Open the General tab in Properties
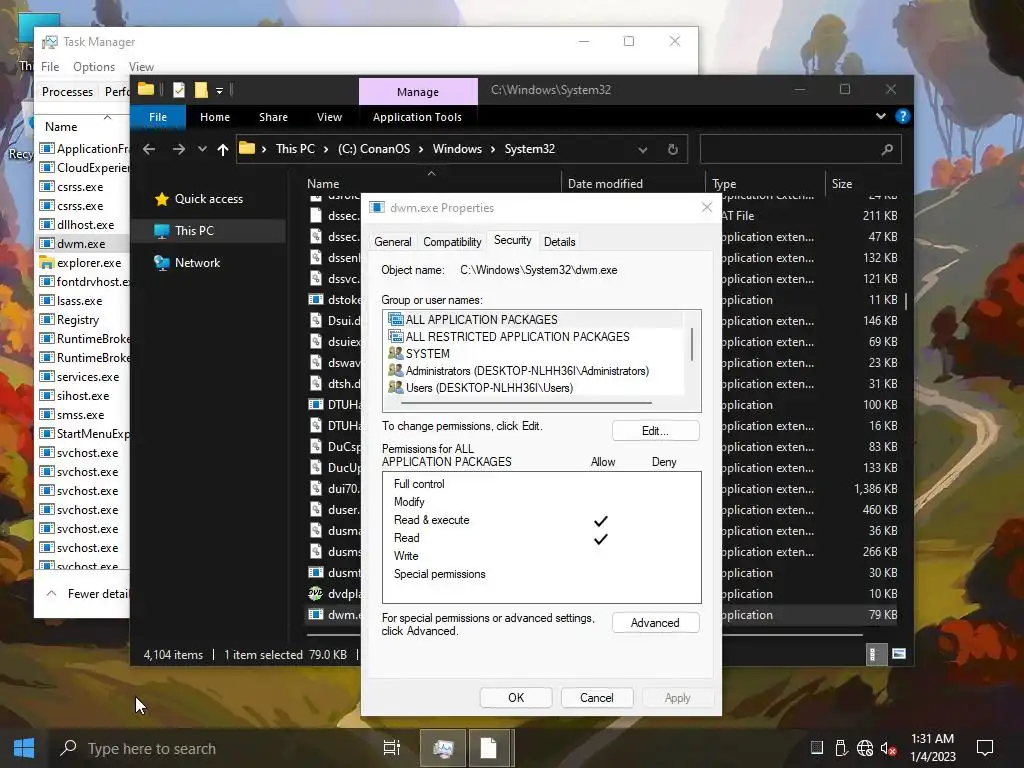1024x768 pixels. click(x=392, y=242)
